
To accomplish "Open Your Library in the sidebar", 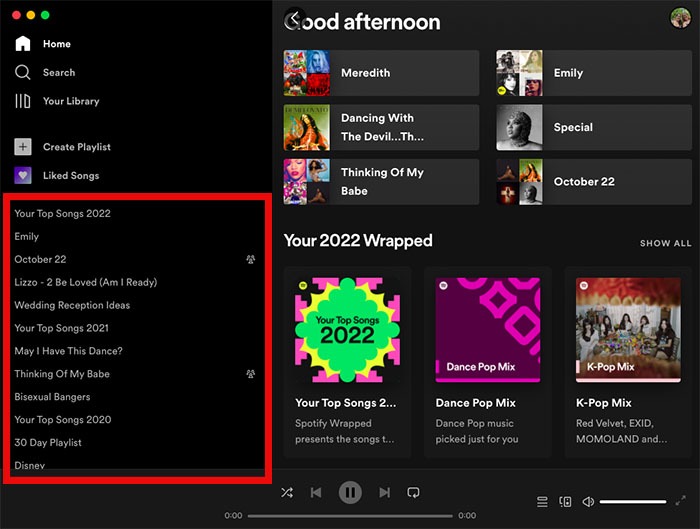I will pyautogui.click(x=57, y=101).
